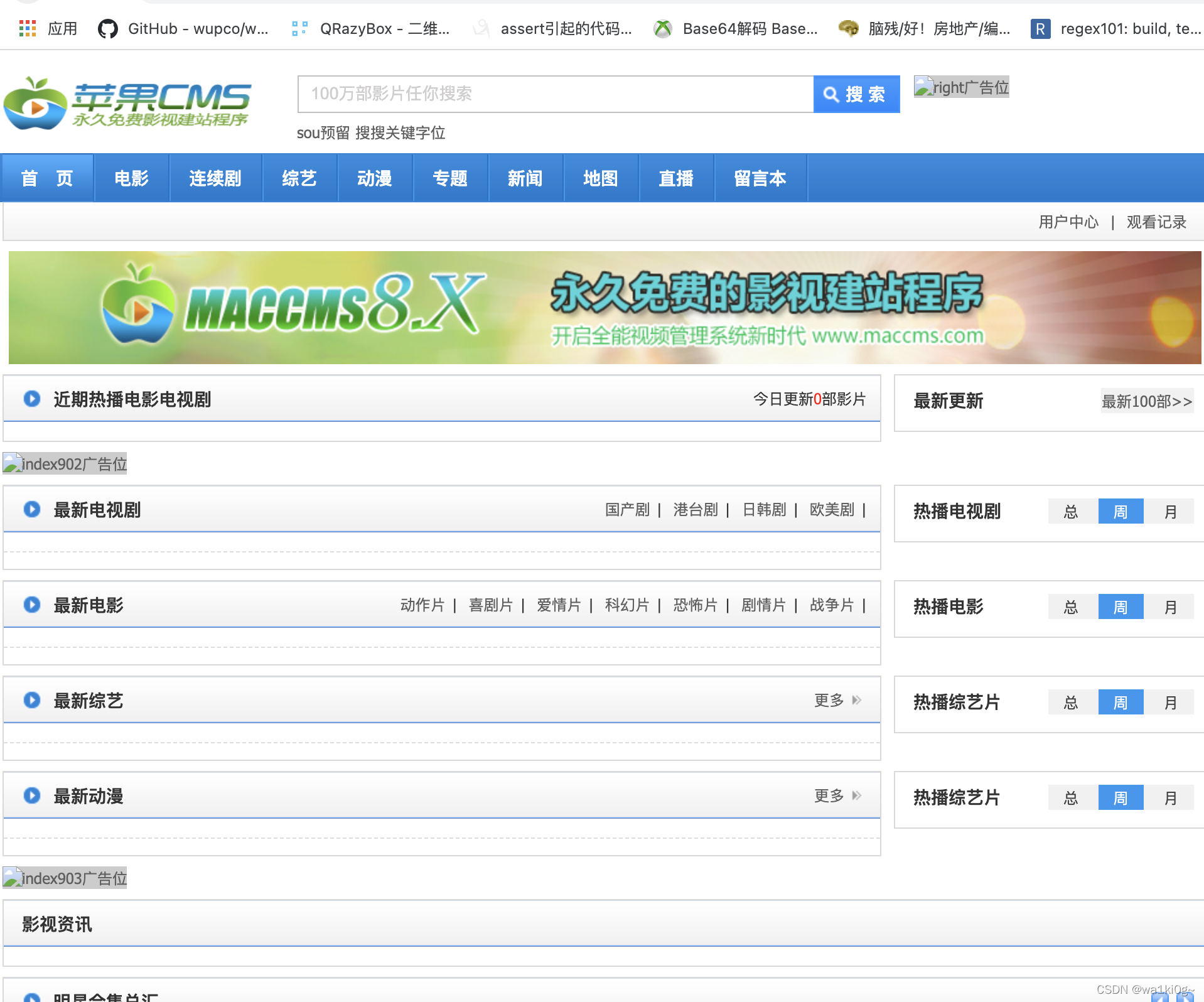
Task: Click play icon beside 最新电影
Action: (x=31, y=605)
